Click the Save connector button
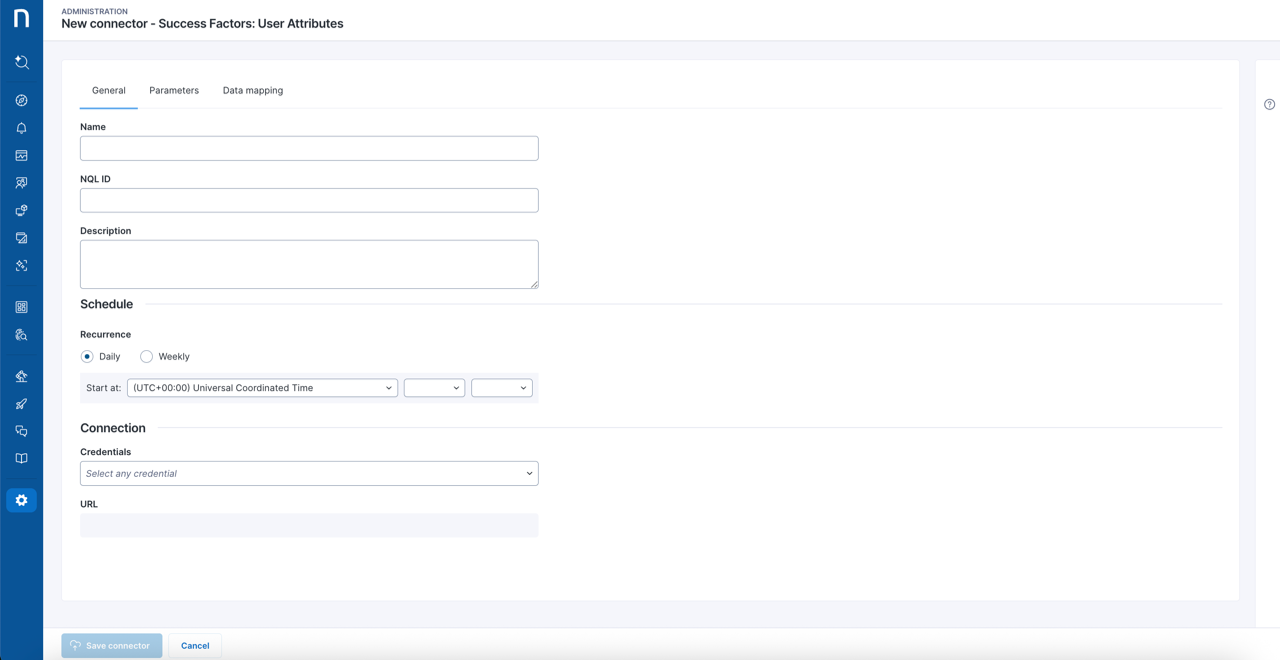This screenshot has width=1280, height=660. 111,646
